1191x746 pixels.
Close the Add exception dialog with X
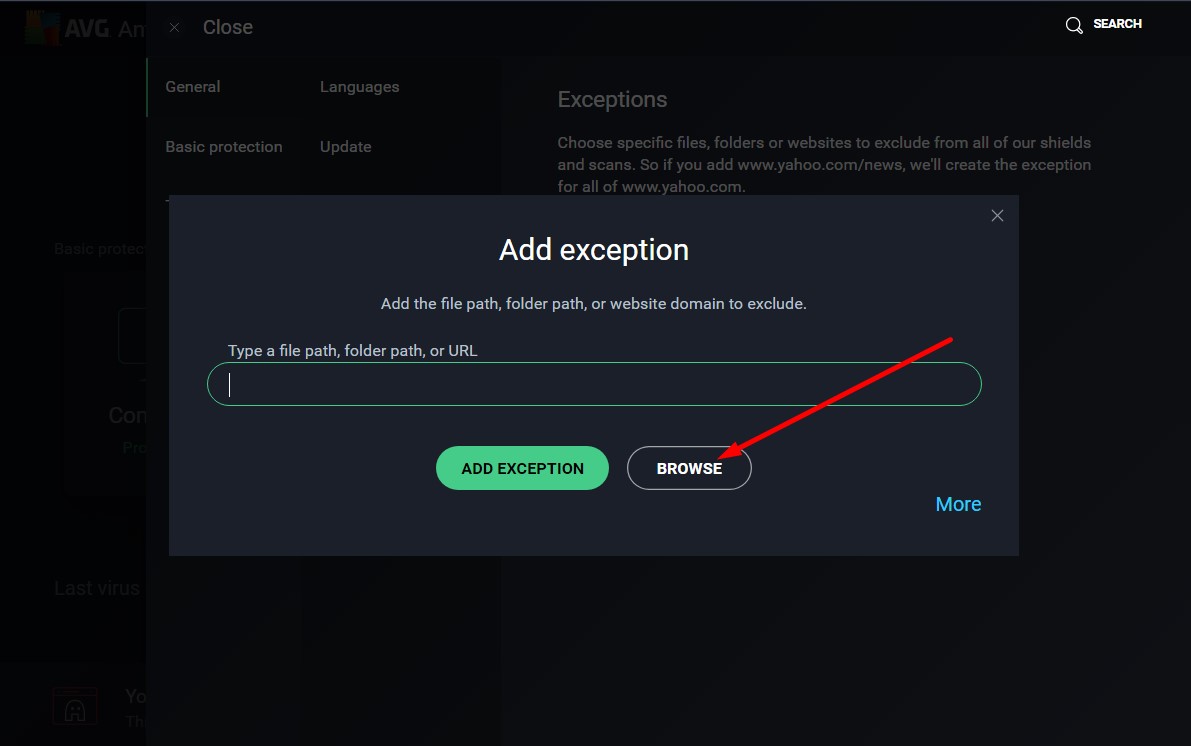click(x=997, y=216)
